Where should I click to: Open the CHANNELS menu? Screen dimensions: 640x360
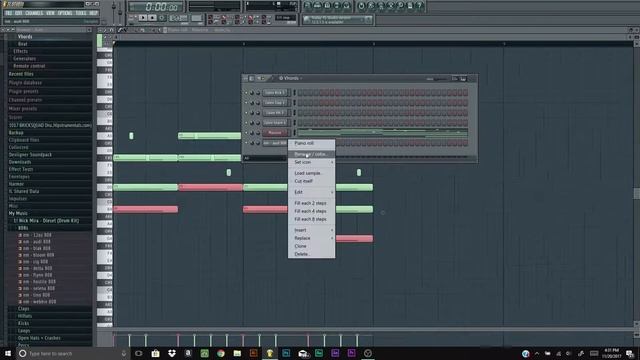pos(34,13)
